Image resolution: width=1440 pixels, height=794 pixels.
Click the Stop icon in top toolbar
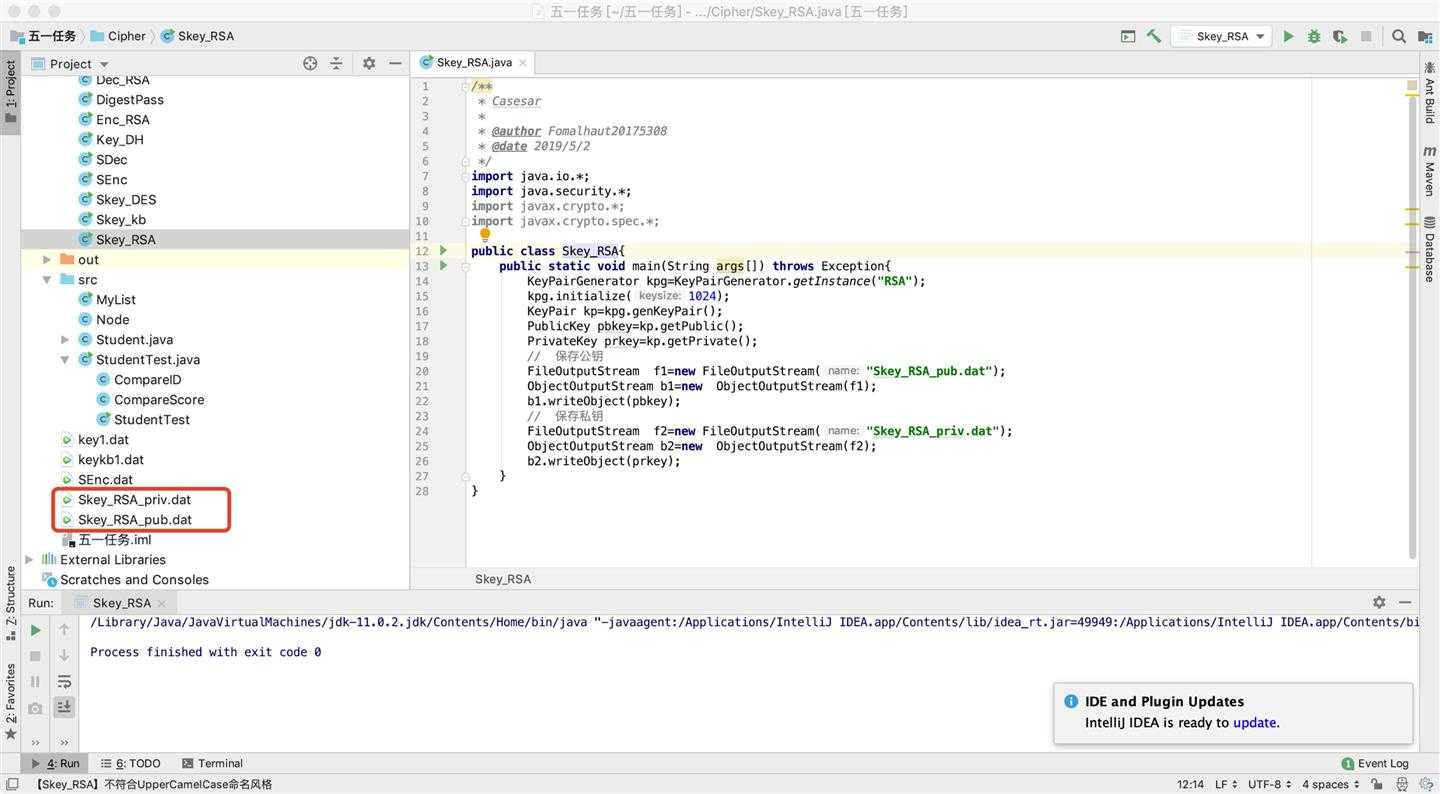click(1366, 36)
